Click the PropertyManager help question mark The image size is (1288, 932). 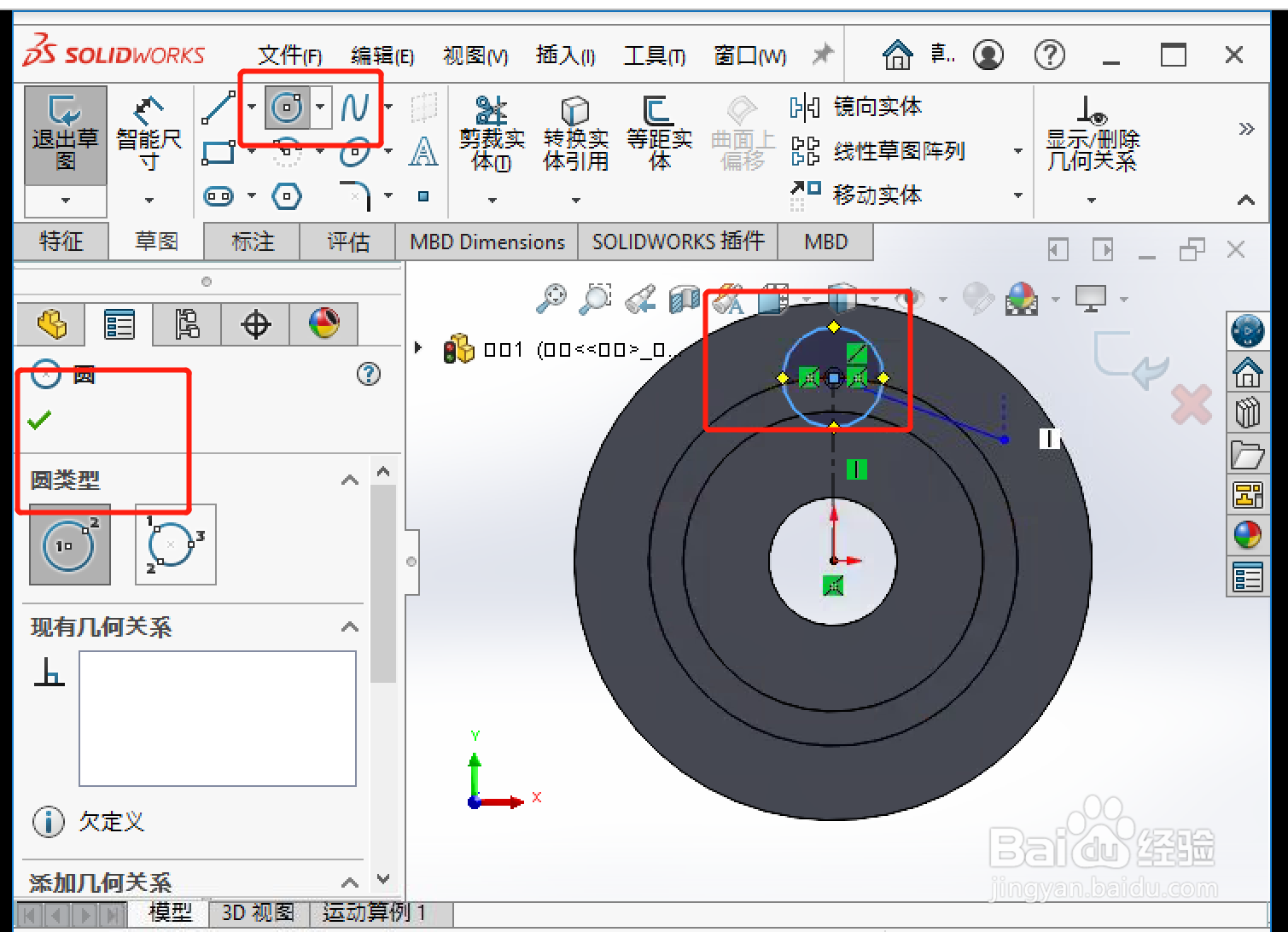point(368,375)
